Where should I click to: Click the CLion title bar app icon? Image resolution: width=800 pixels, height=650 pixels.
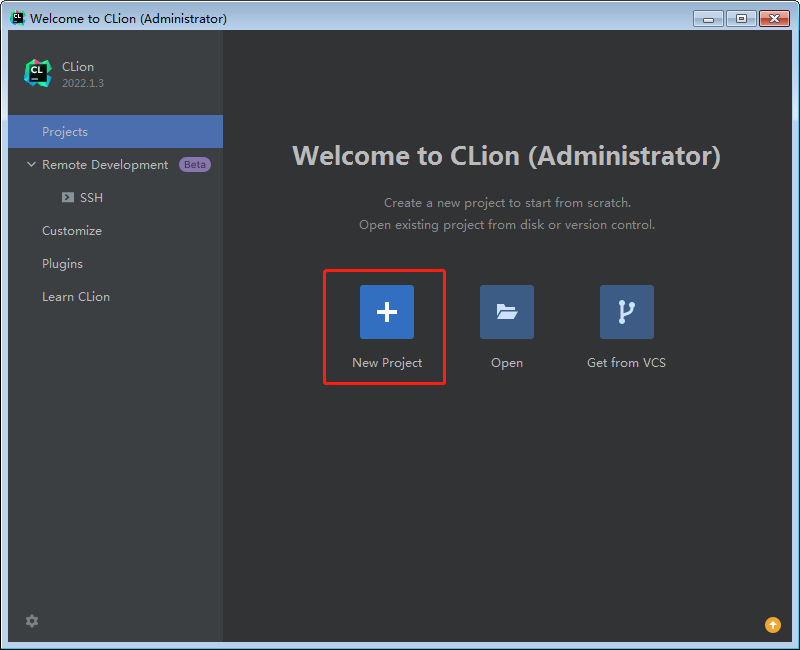coord(17,18)
